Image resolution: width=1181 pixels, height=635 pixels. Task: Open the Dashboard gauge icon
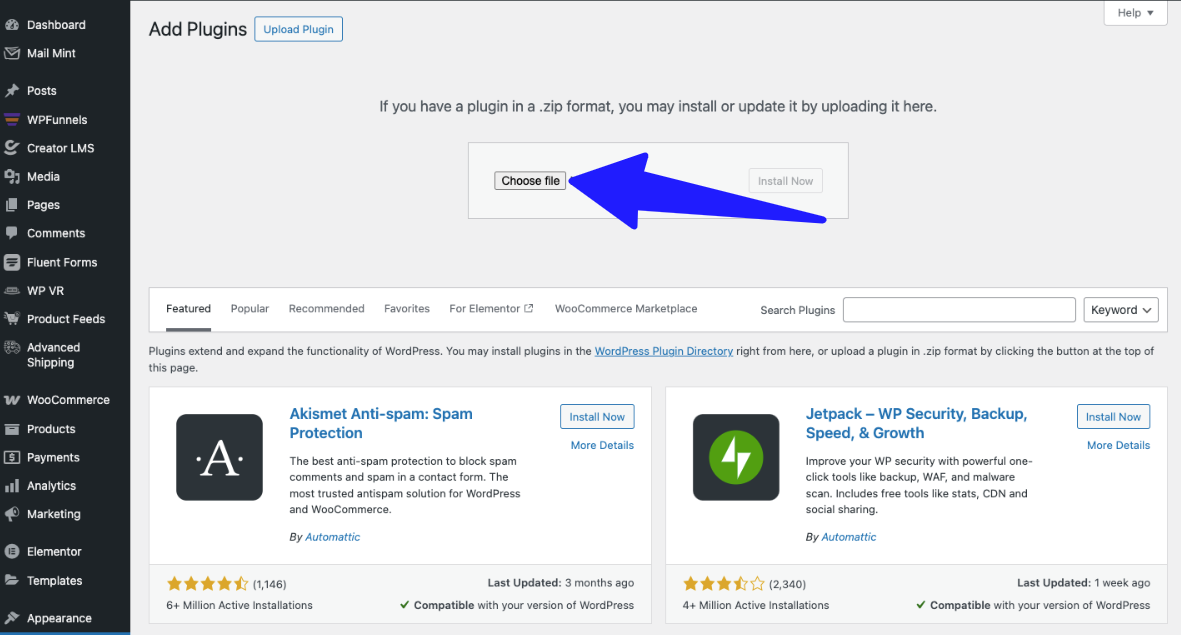[11, 25]
